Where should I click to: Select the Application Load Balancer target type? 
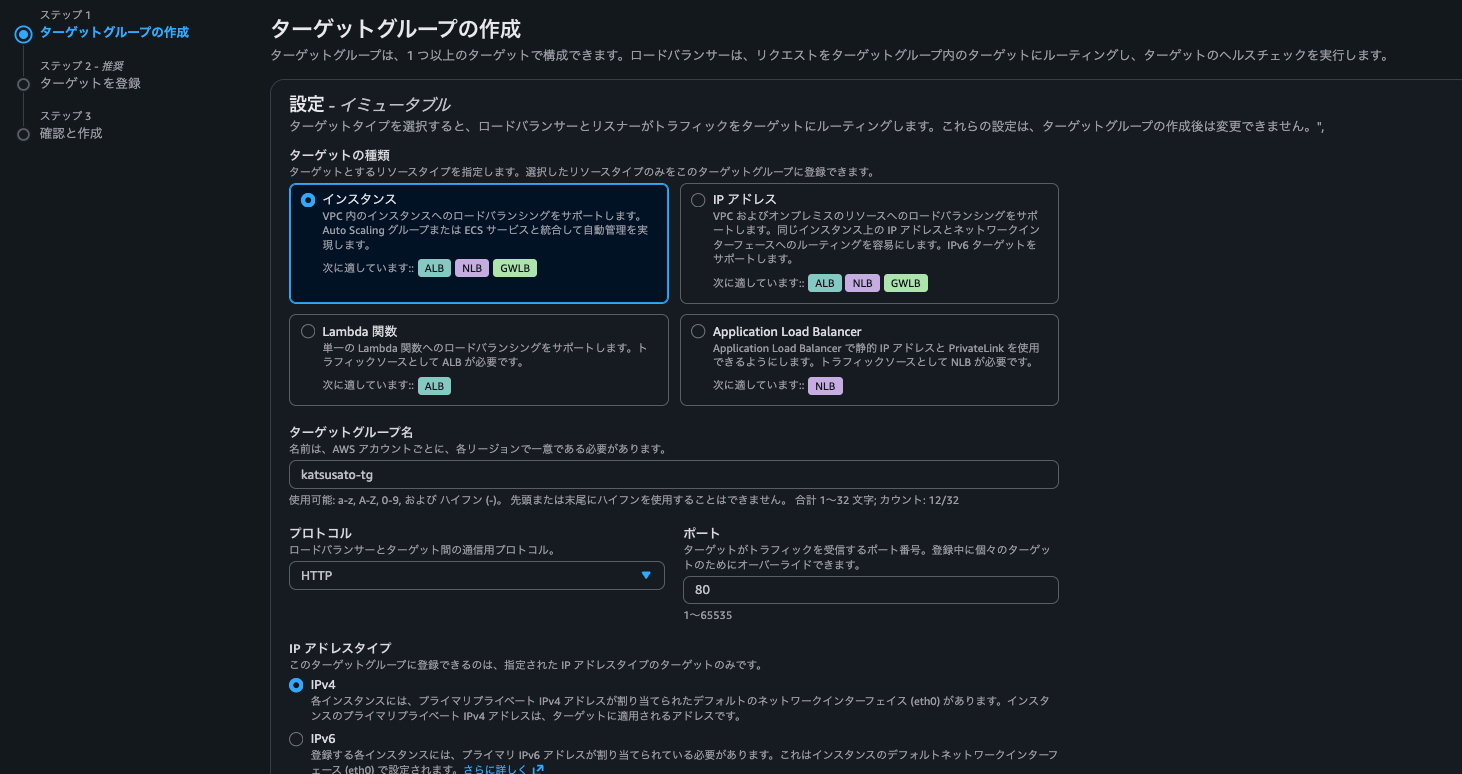coord(697,331)
